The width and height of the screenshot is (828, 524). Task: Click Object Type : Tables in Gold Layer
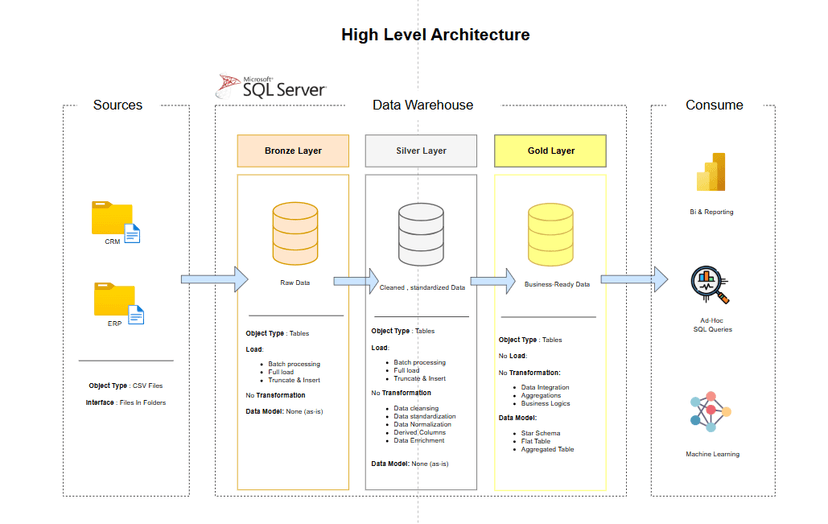pos(530,340)
